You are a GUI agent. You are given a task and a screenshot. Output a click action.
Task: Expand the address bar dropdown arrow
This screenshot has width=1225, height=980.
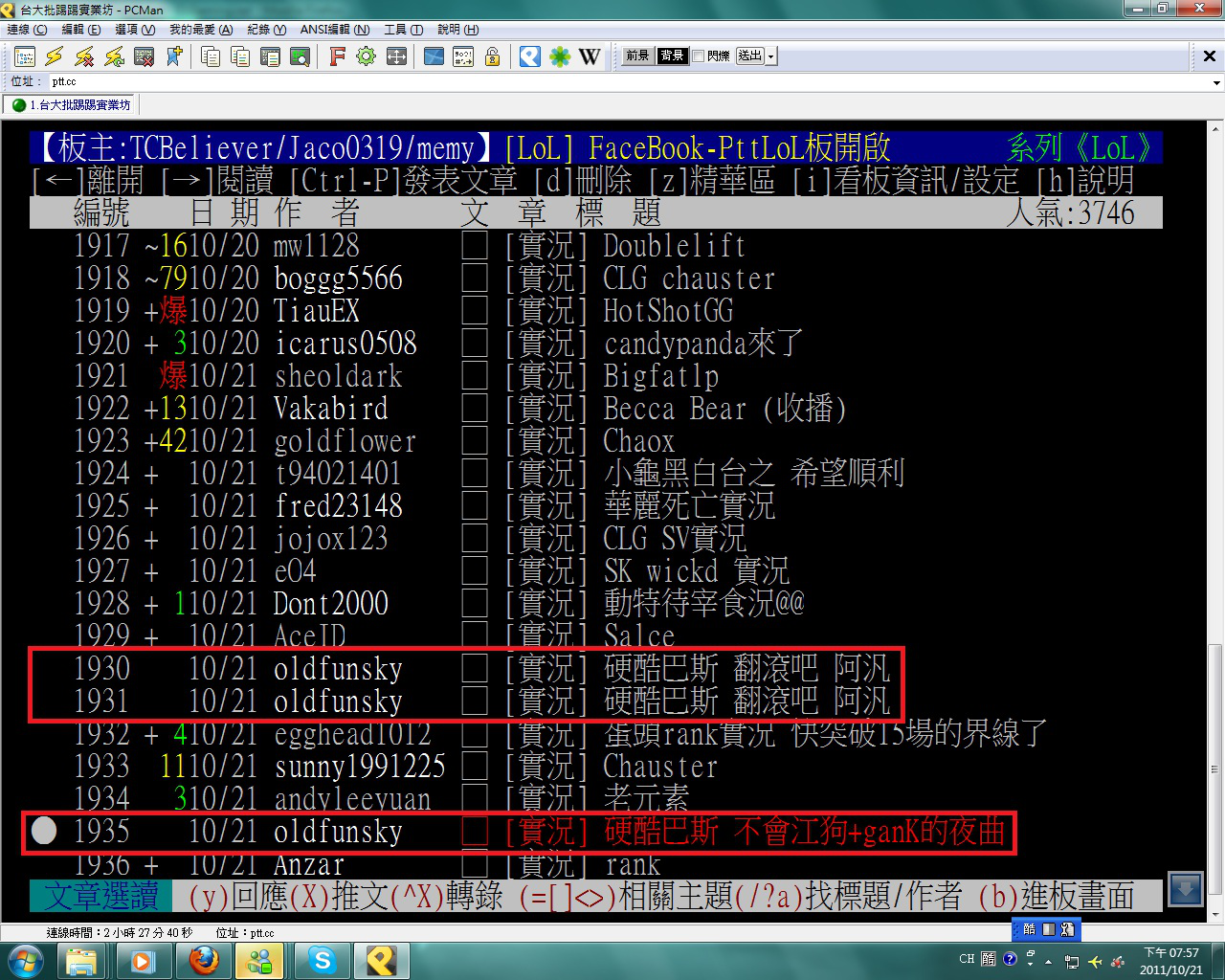coord(1216,82)
